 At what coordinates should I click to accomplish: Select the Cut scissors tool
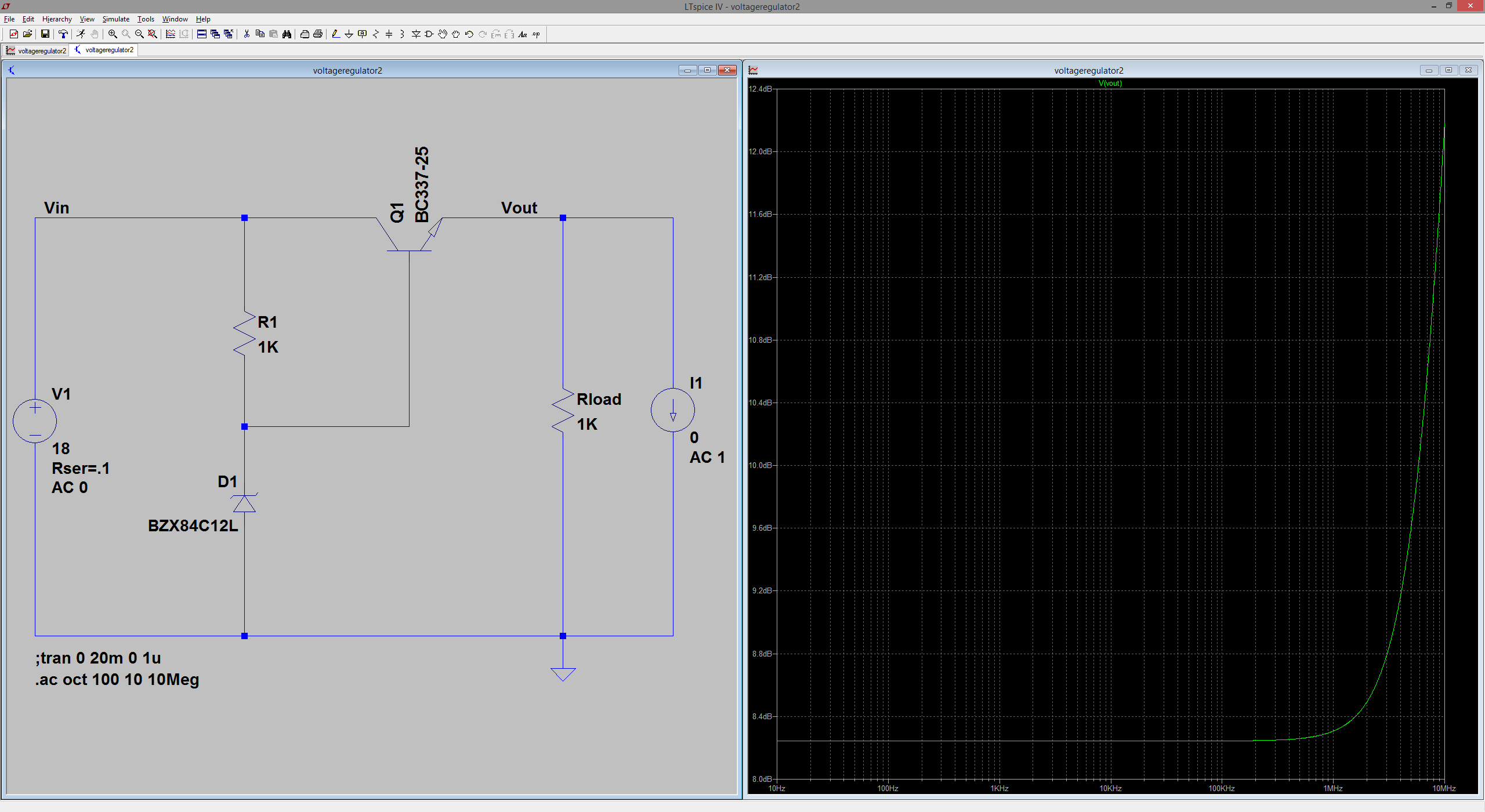point(247,34)
